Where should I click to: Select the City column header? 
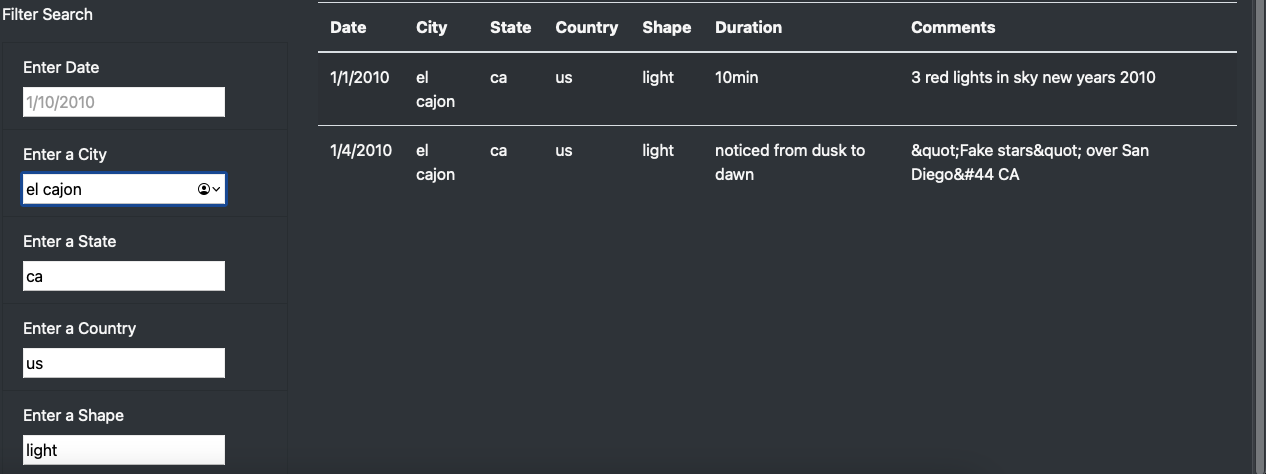click(431, 27)
